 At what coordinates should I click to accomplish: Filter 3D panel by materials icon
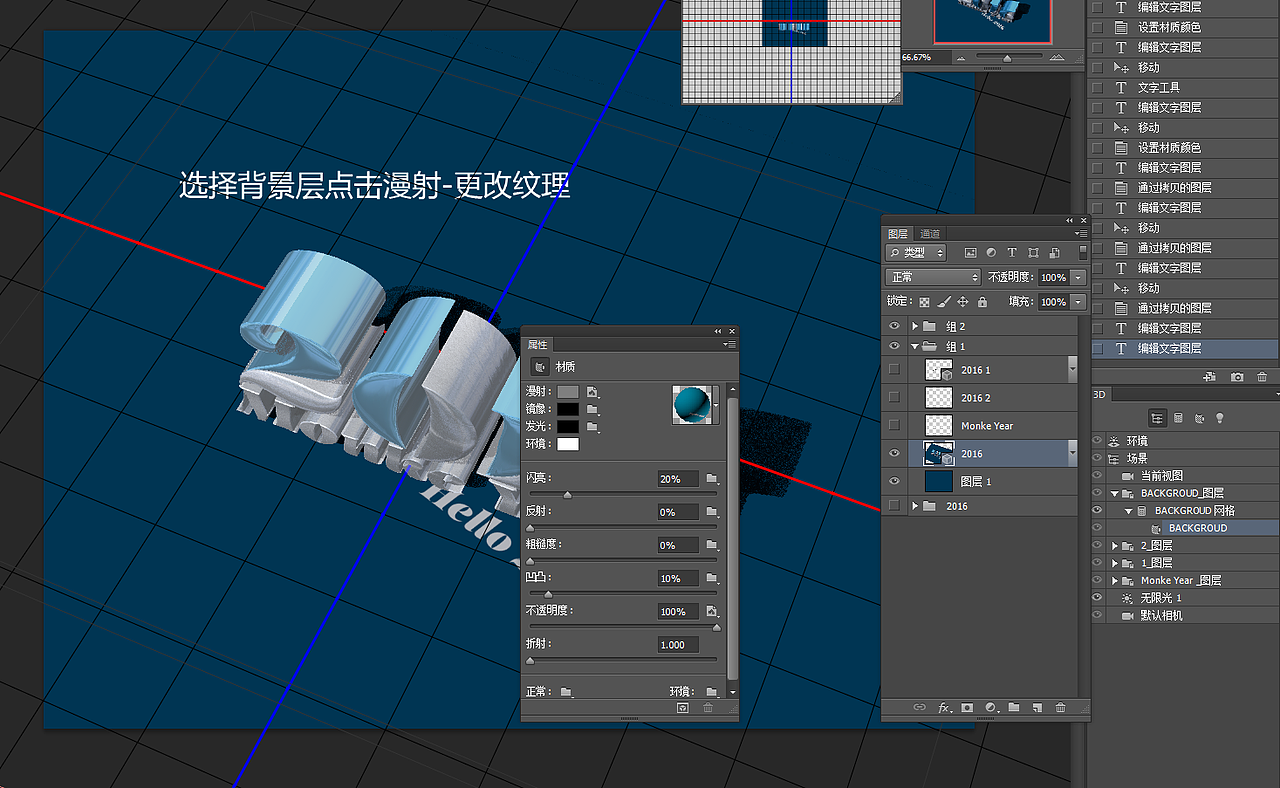click(1199, 418)
